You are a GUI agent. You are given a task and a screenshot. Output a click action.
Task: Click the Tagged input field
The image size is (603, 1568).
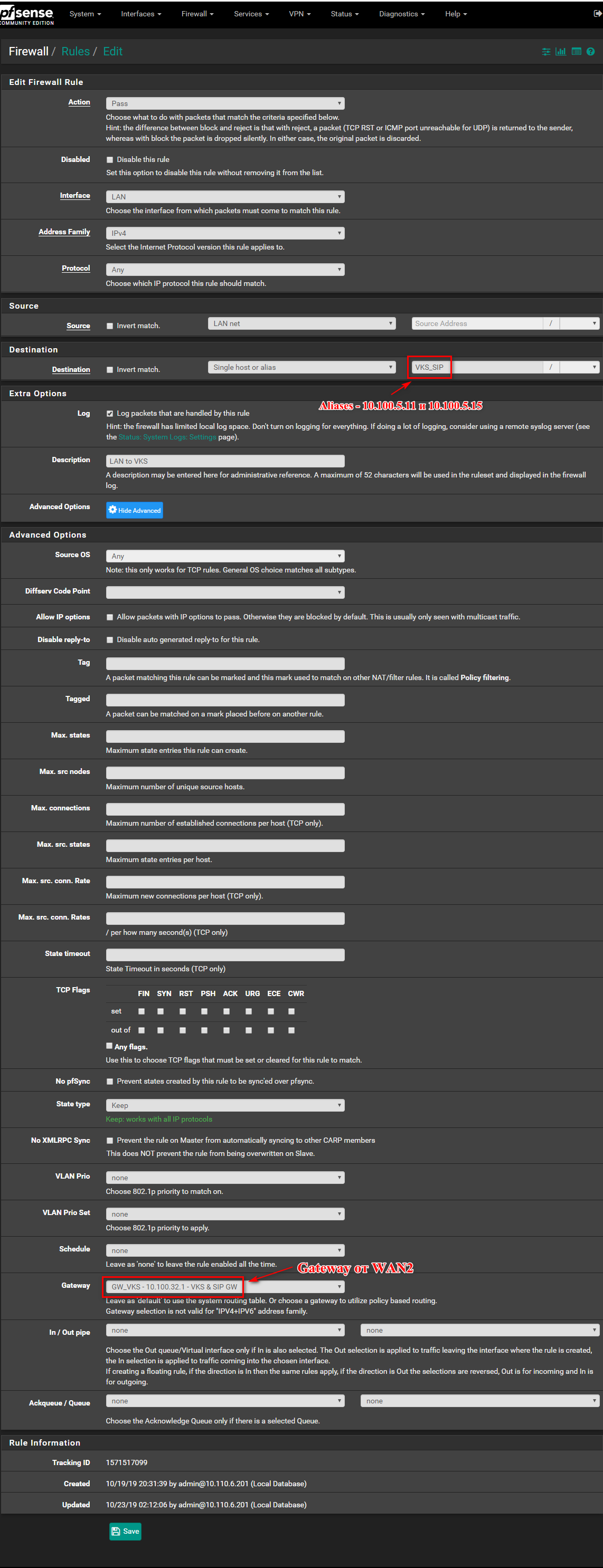pyautogui.click(x=225, y=701)
